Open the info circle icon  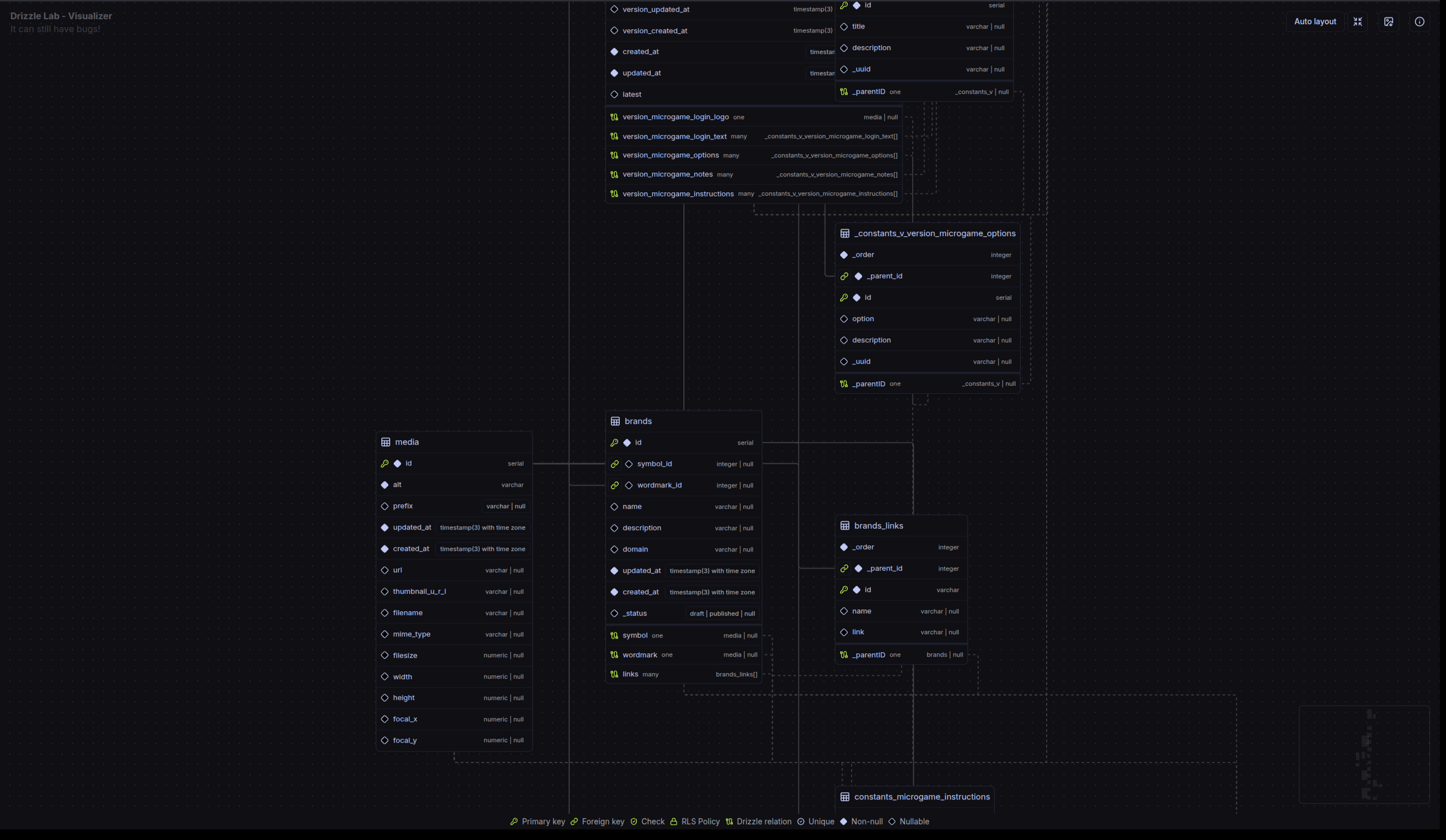tap(1420, 22)
